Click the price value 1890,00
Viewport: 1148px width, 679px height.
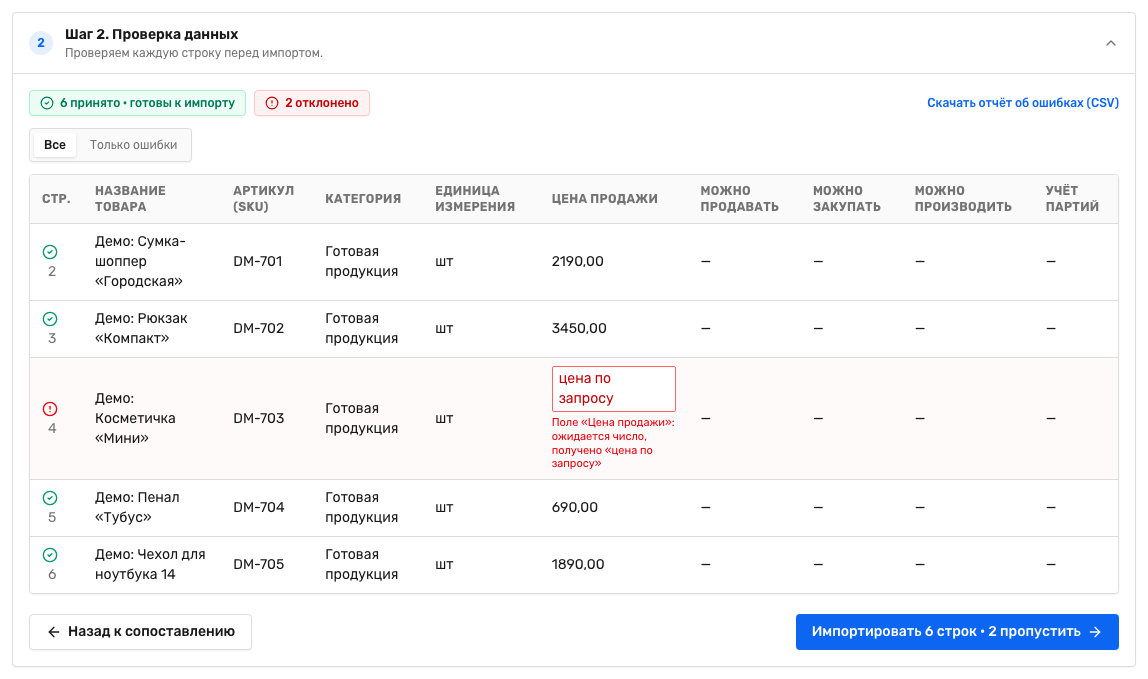click(x=578, y=564)
